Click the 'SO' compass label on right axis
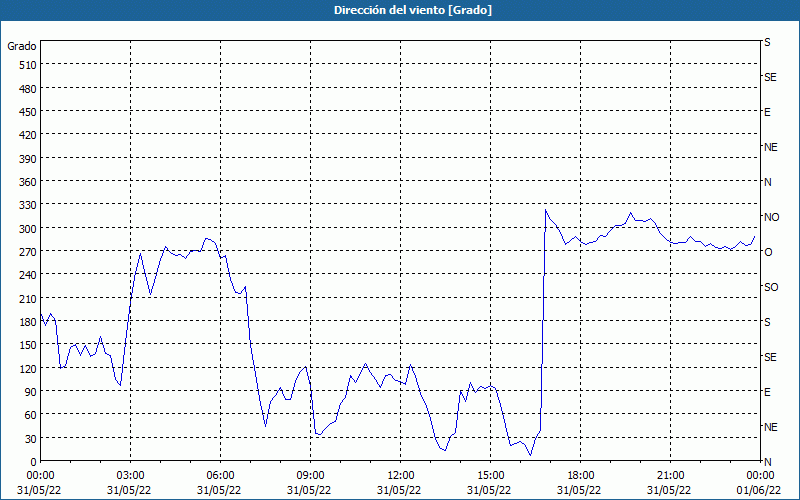Screen dimensions: 800x500 771,287
